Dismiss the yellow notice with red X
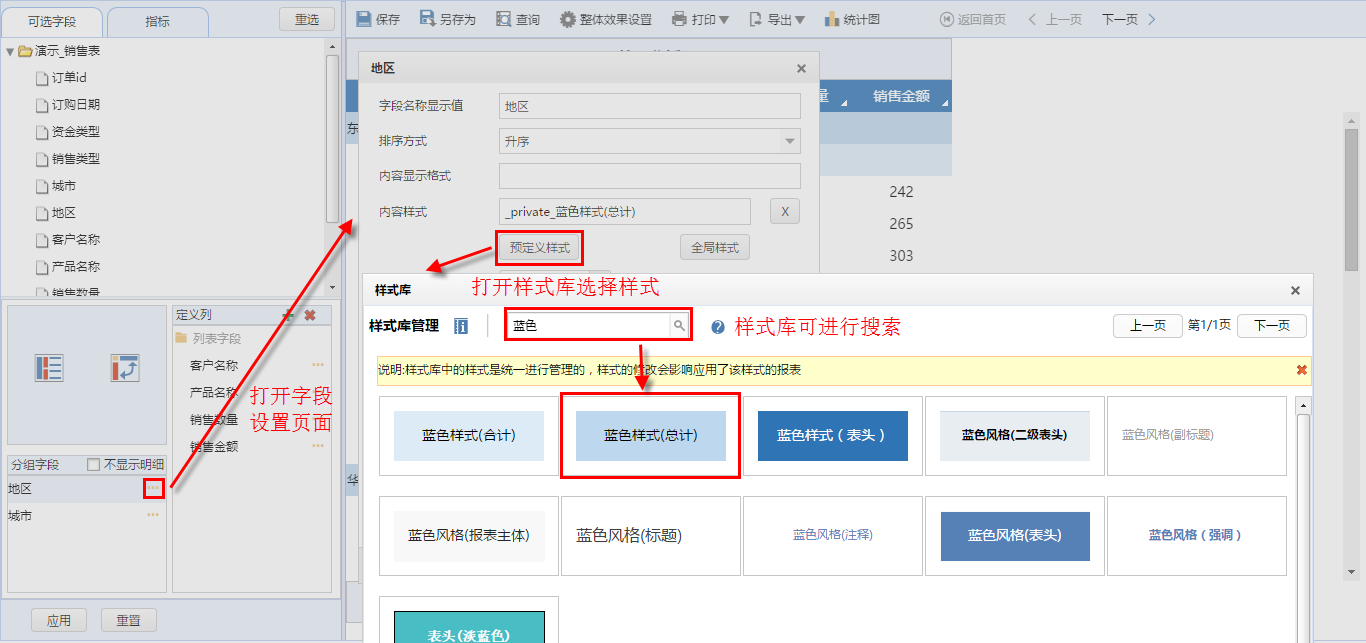 point(1301,370)
